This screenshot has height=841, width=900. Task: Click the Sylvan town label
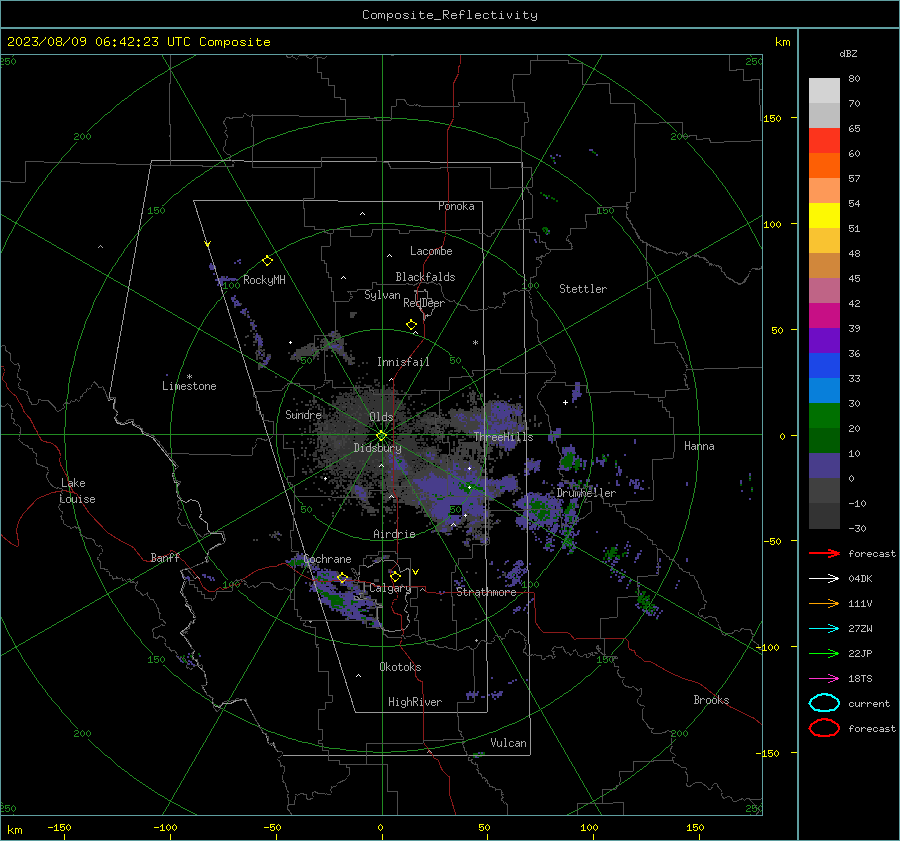click(382, 295)
